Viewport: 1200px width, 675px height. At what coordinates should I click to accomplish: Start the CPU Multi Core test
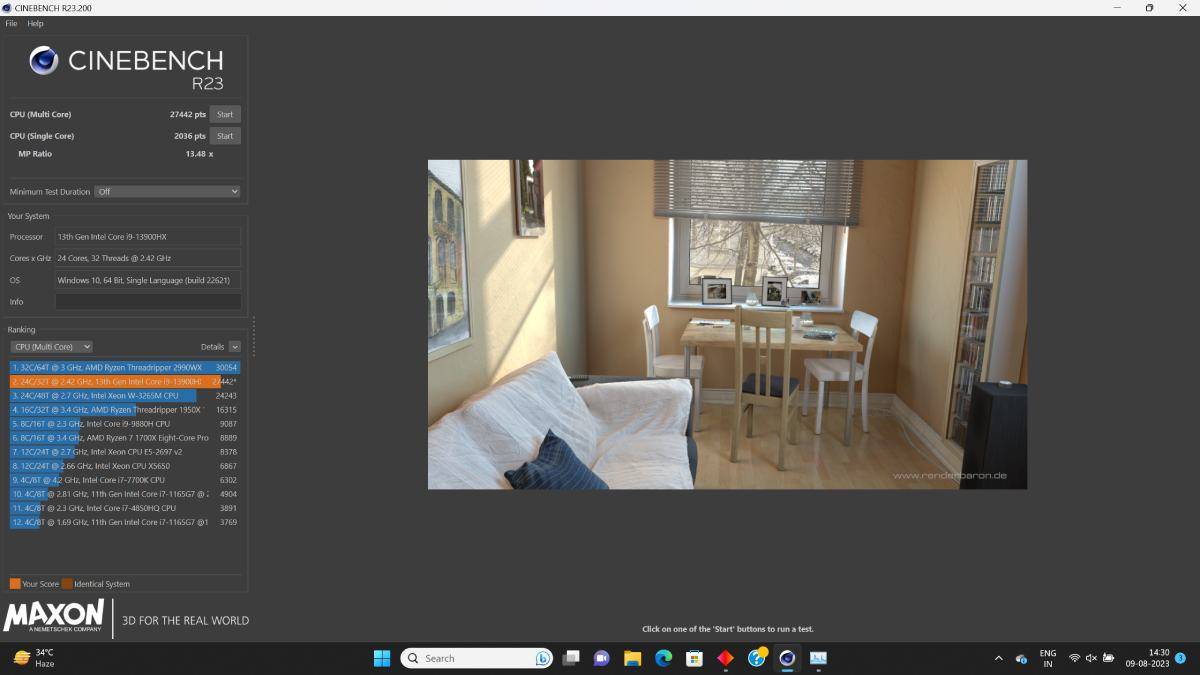click(x=225, y=114)
